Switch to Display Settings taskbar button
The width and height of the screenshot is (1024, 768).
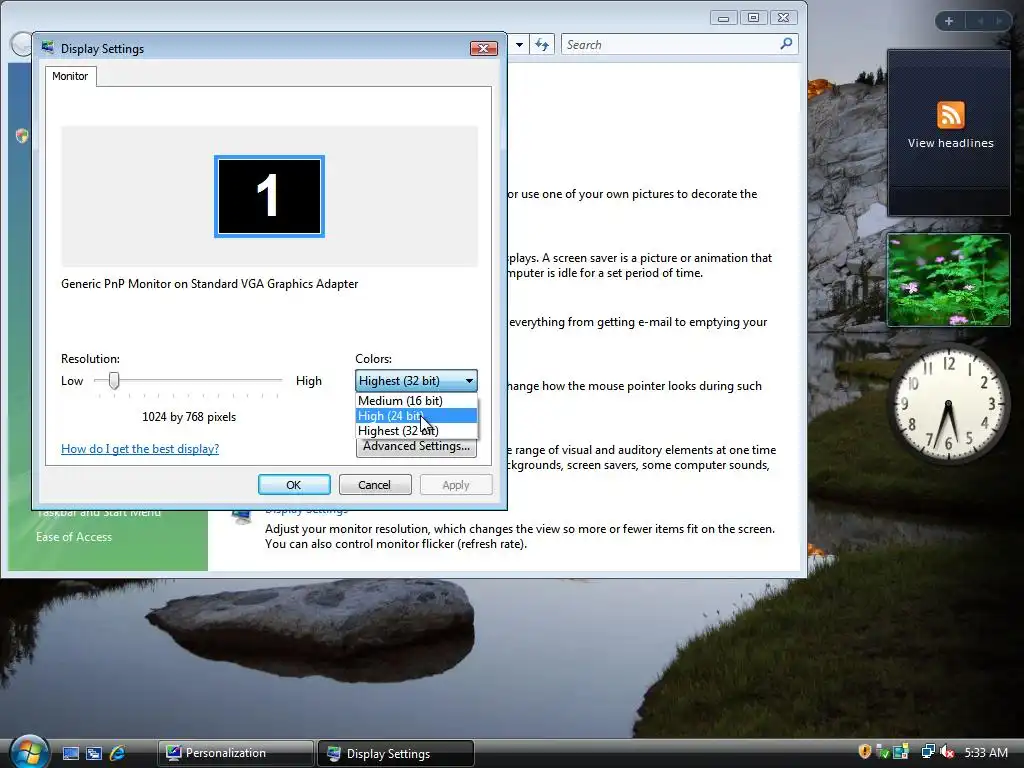point(395,753)
